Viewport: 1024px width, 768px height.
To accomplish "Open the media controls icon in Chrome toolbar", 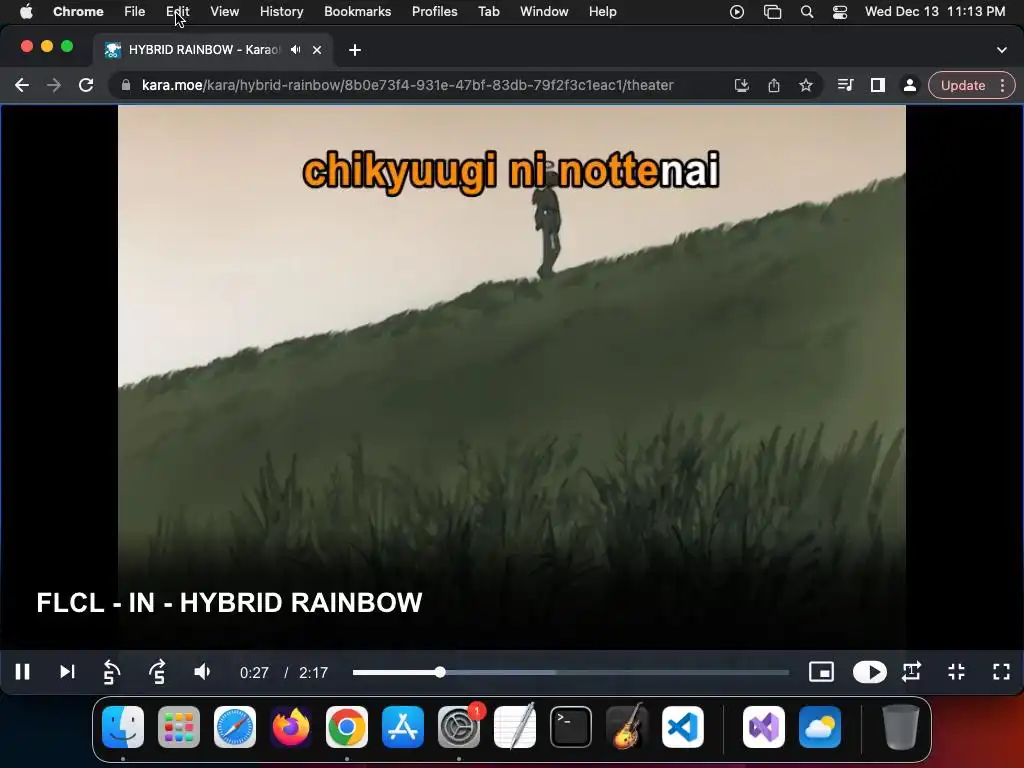I will 846,85.
